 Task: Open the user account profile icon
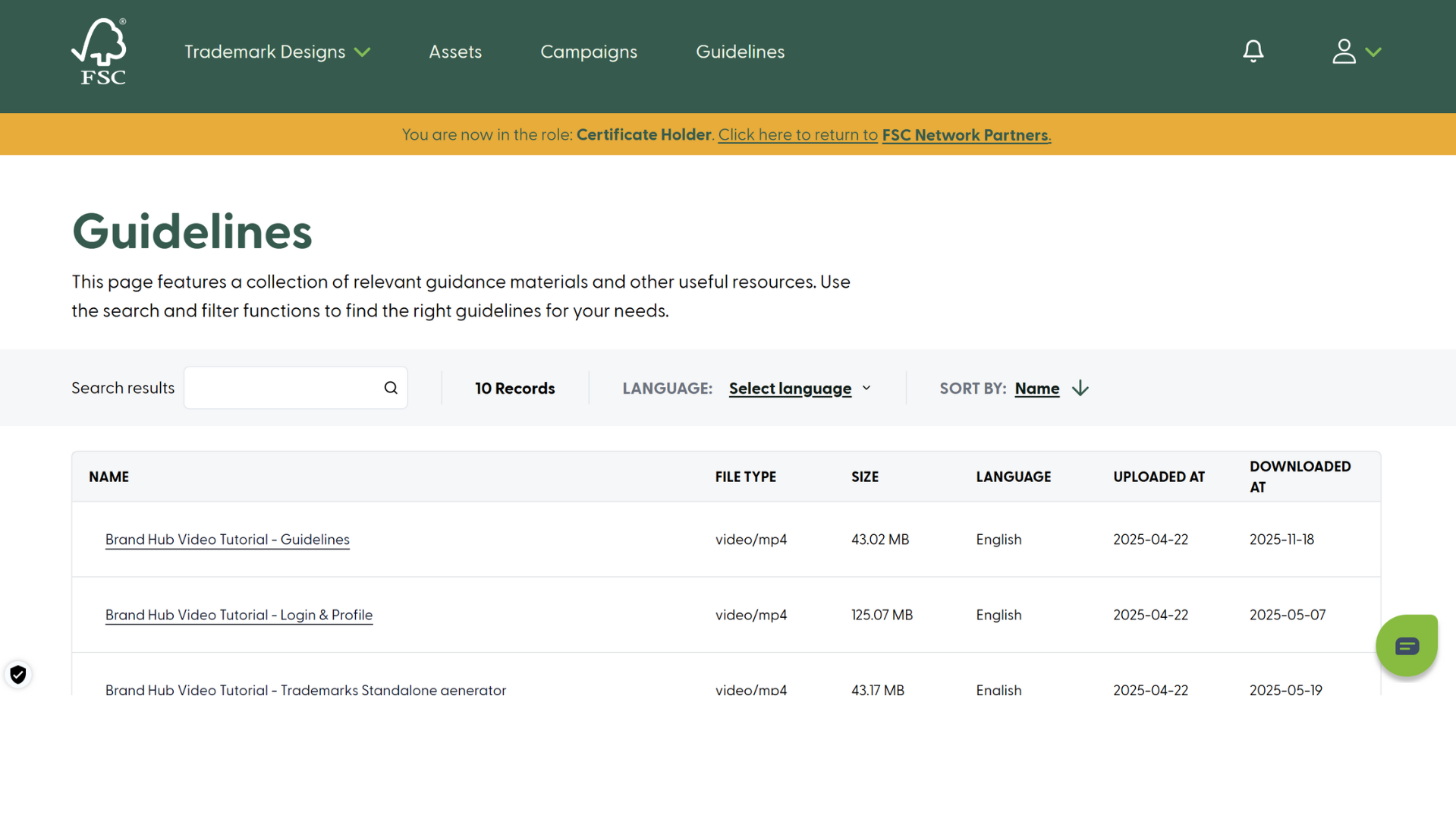coord(1344,52)
